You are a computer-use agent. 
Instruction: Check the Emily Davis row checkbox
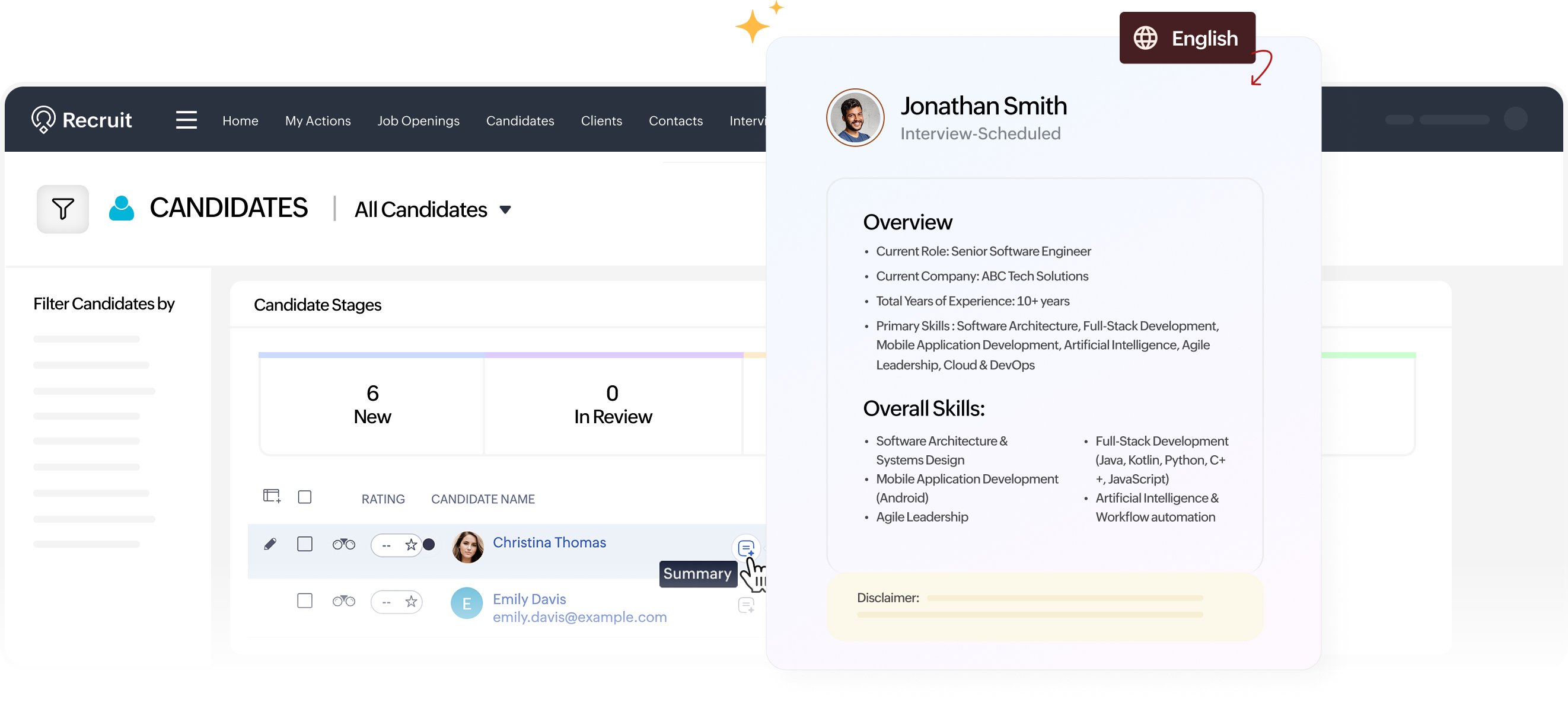click(x=304, y=600)
